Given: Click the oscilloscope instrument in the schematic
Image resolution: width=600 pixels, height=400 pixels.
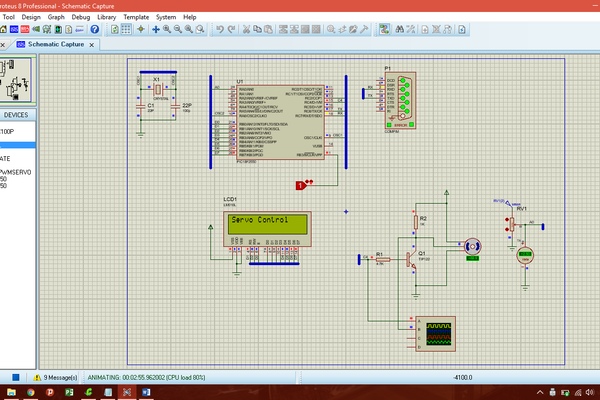Looking at the screenshot, I should point(435,333).
